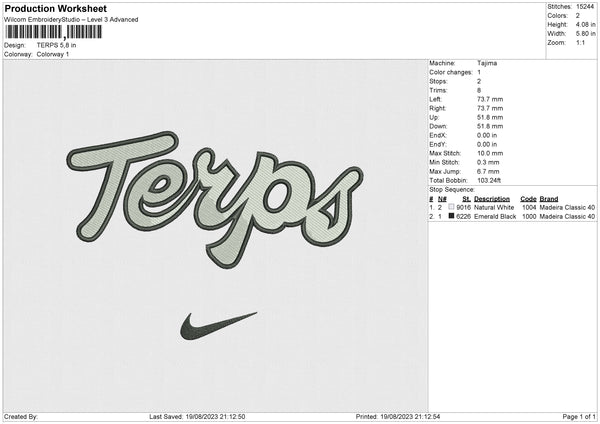
Task: Click the Emerald Black color swatch
Action: point(451,216)
